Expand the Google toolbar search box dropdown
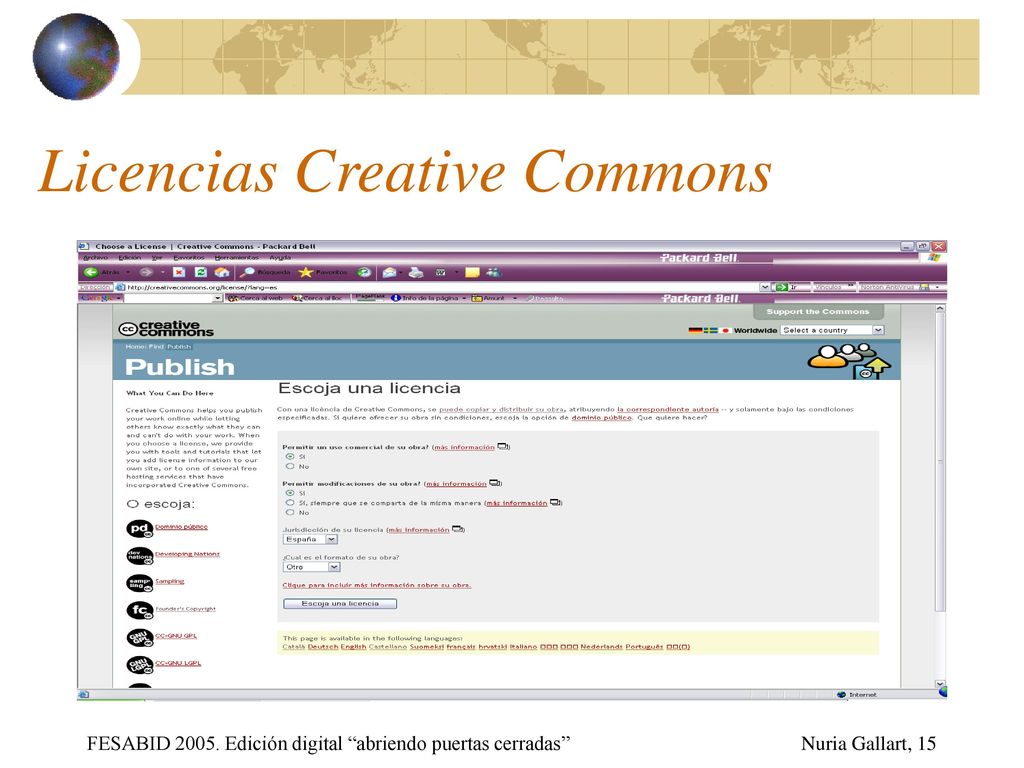 pos(217,298)
